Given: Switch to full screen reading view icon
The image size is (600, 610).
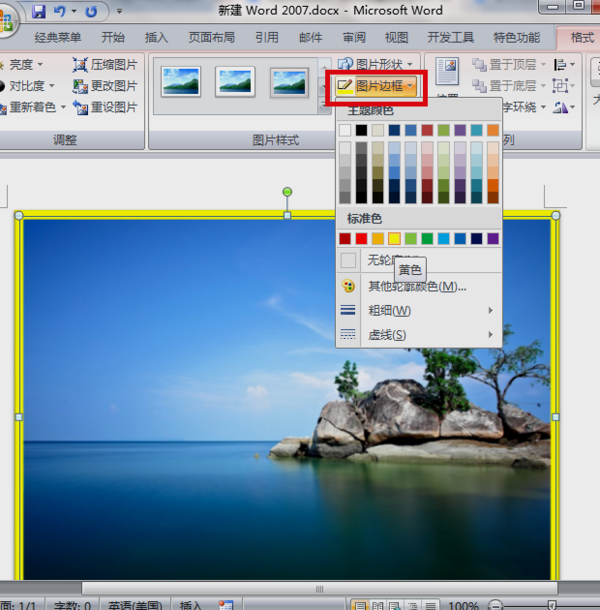Looking at the screenshot, I should 377,605.
